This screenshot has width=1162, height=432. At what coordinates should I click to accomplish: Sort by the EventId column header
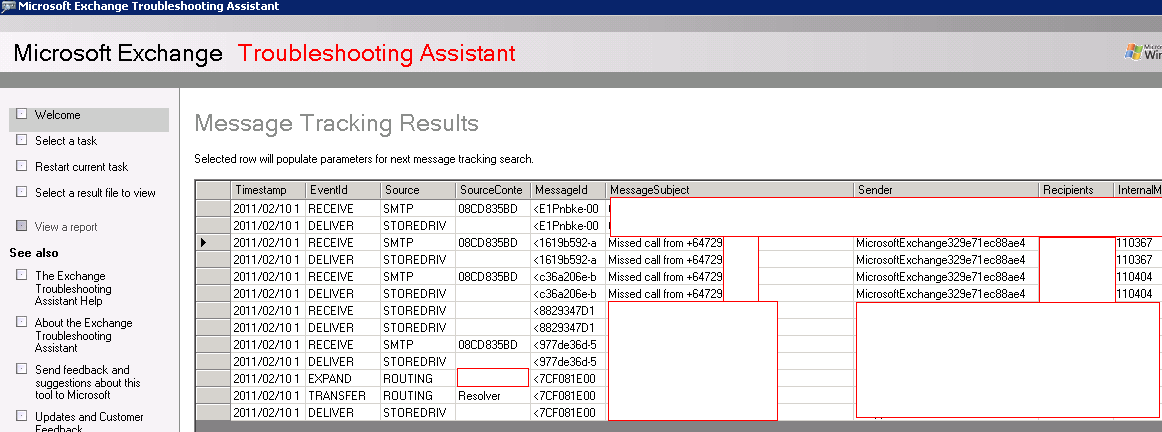pos(343,190)
